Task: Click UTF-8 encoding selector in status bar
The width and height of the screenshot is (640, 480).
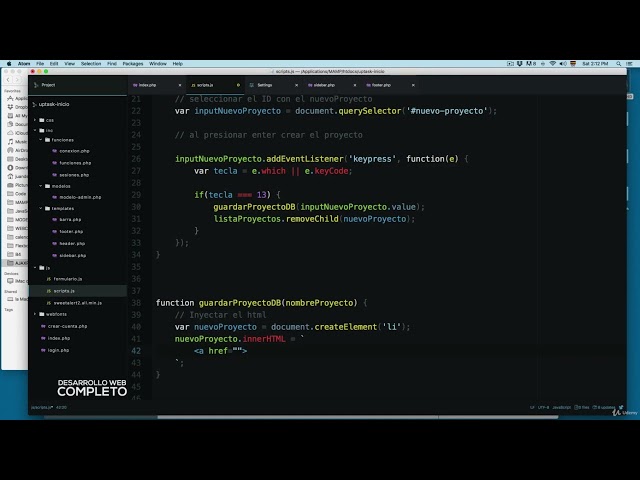Action: [x=543, y=407]
